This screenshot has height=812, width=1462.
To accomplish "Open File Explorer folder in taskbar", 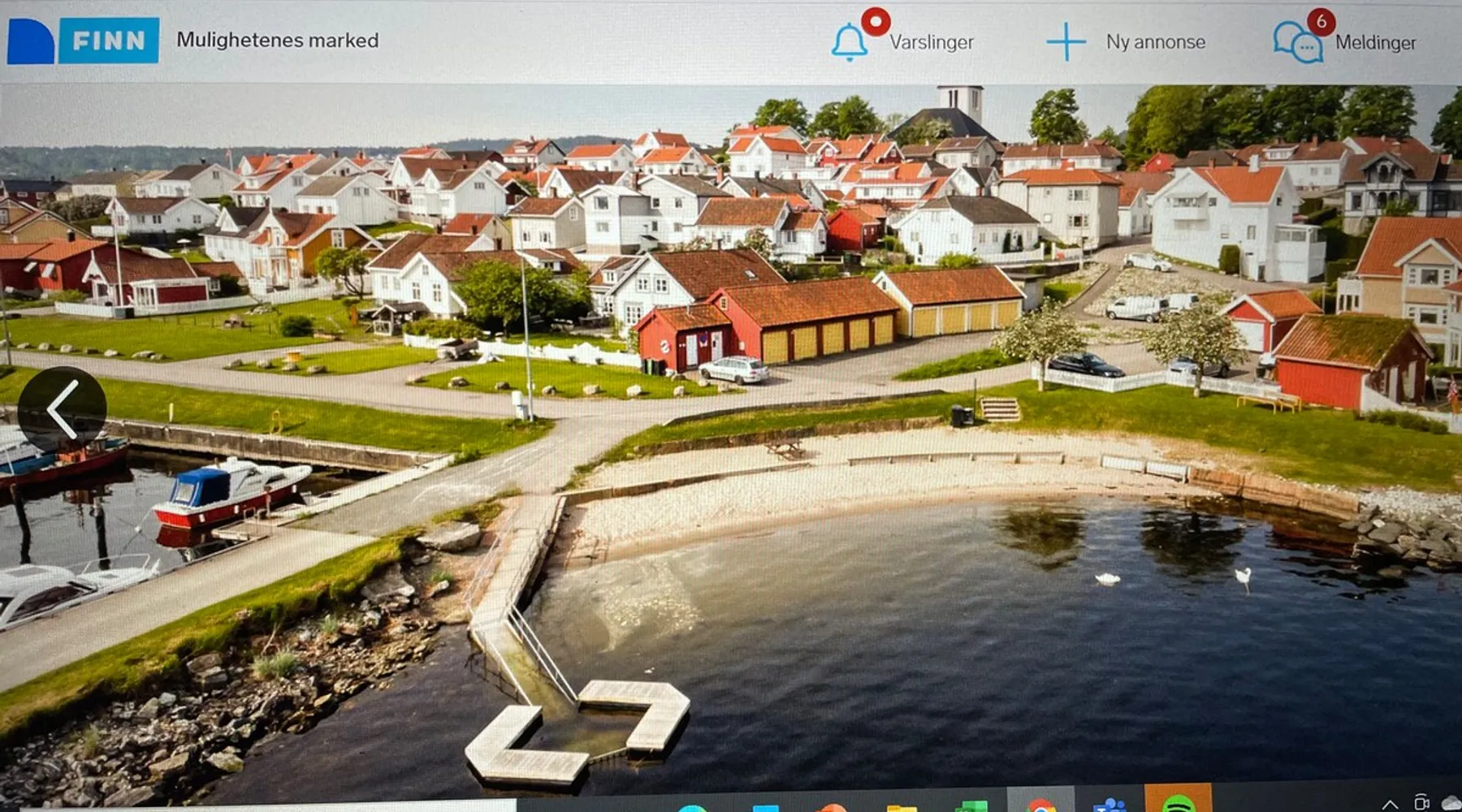I will [x=902, y=807].
